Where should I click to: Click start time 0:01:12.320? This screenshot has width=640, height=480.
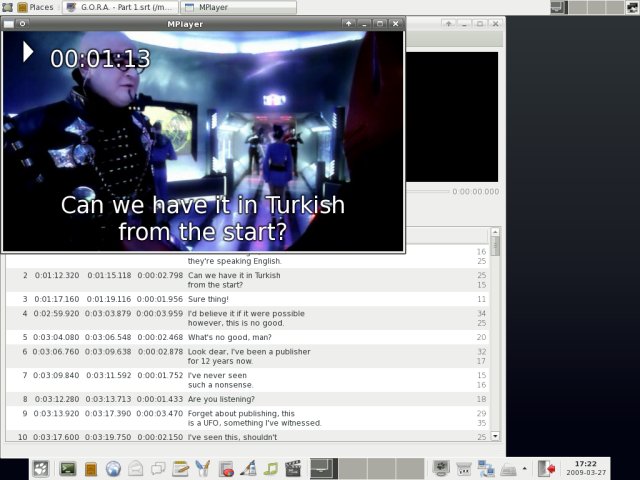point(57,276)
